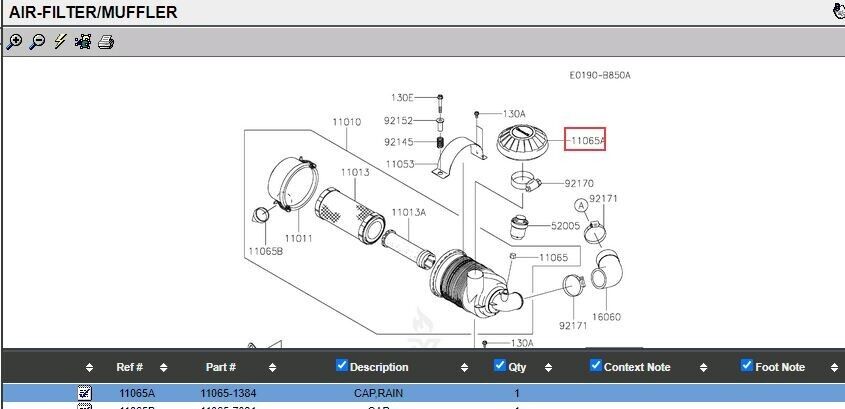Click the circled A marker in diagram

point(580,205)
